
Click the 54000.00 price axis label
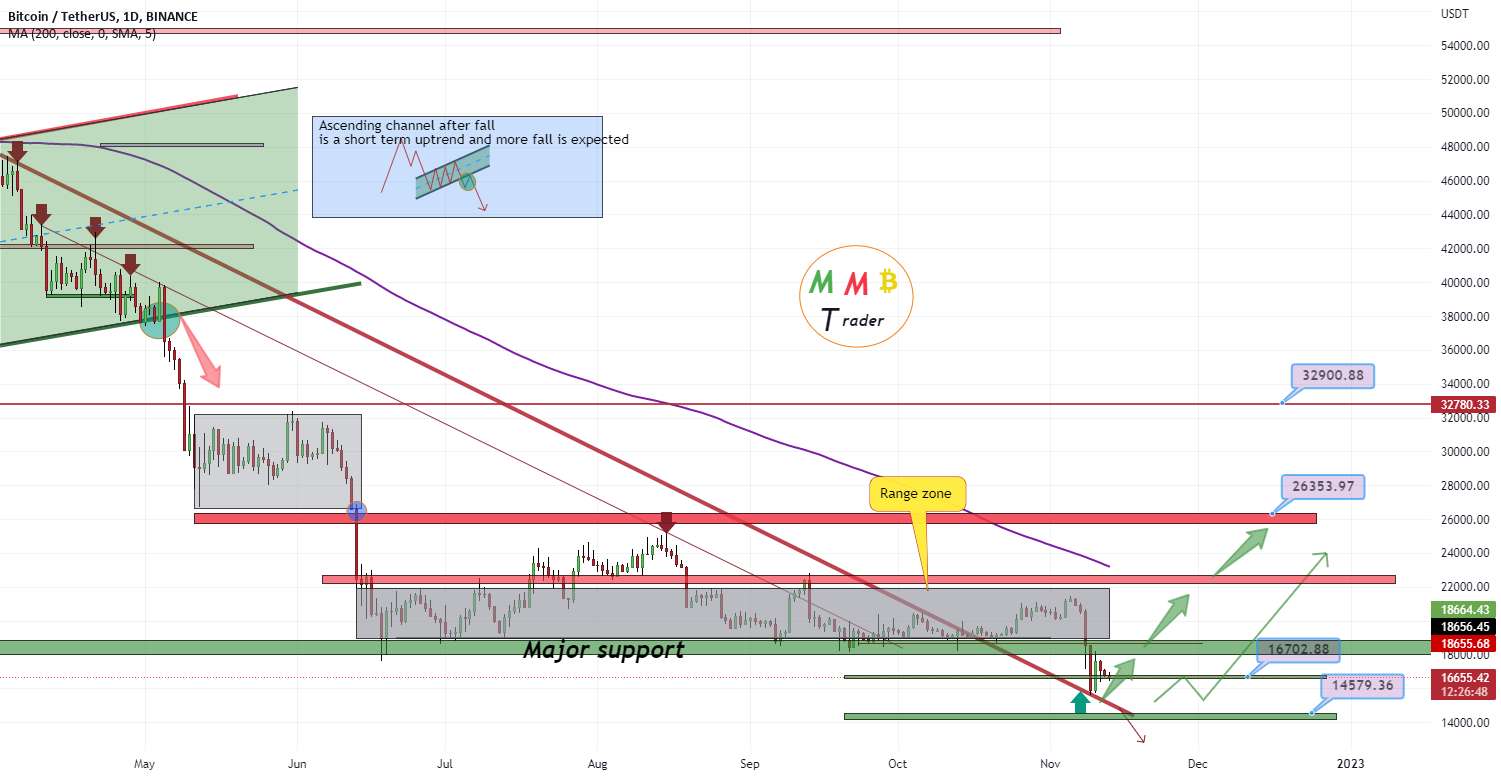(1465, 46)
